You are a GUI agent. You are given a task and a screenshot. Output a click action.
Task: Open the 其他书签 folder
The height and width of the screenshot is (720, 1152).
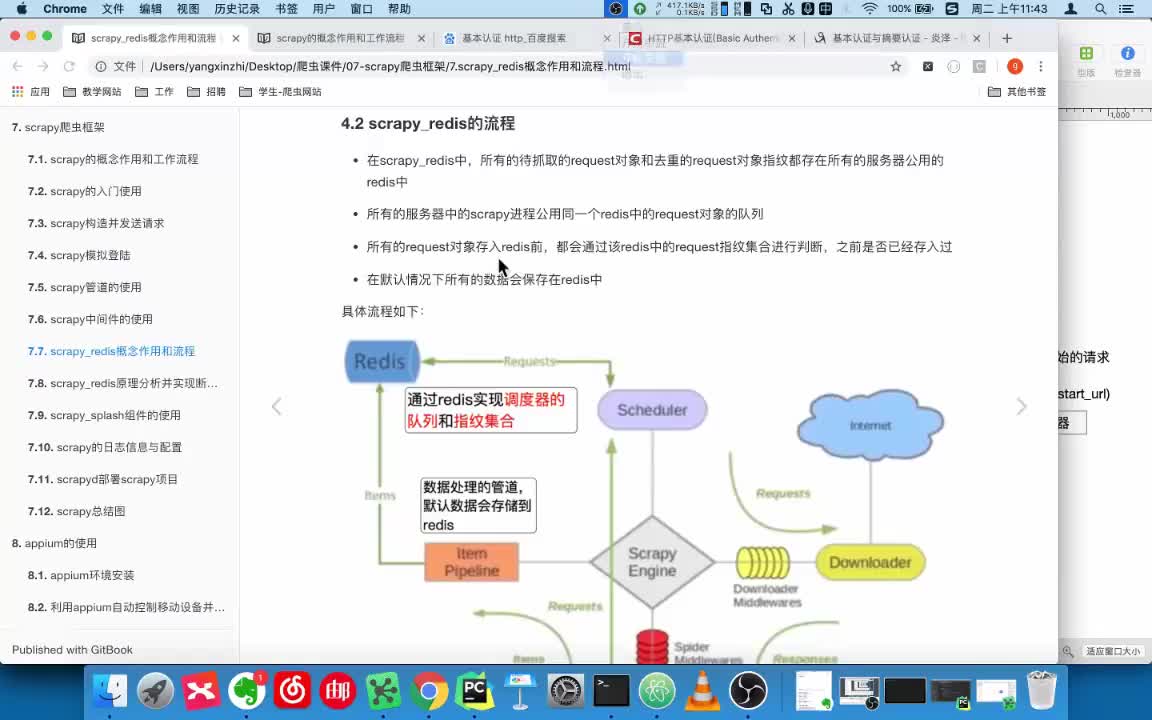coord(1017,92)
